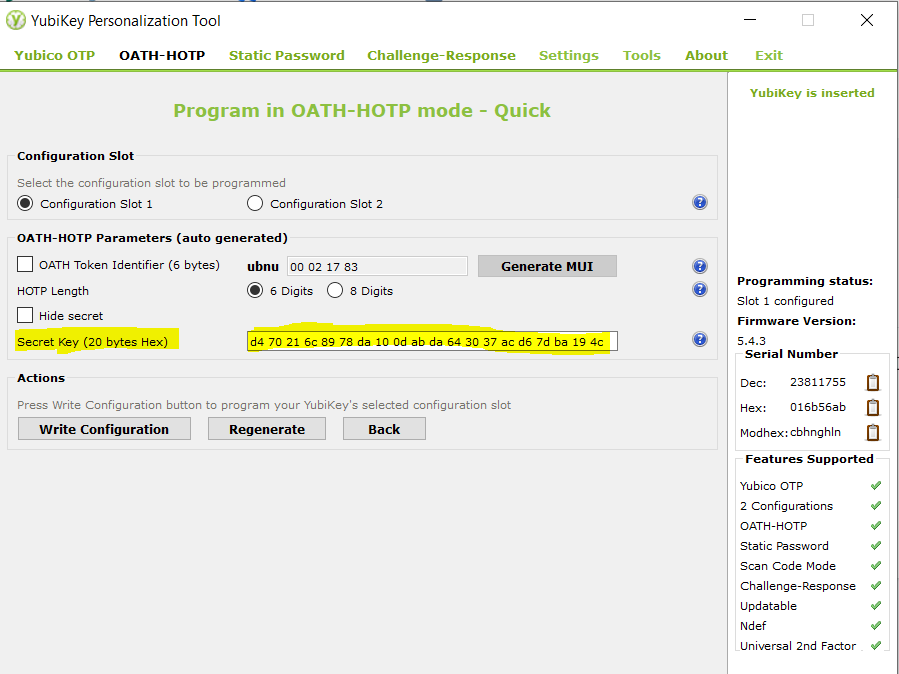Enable the OATH Token Identifier checkbox
Image resolution: width=899 pixels, height=674 pixels.
(23, 265)
